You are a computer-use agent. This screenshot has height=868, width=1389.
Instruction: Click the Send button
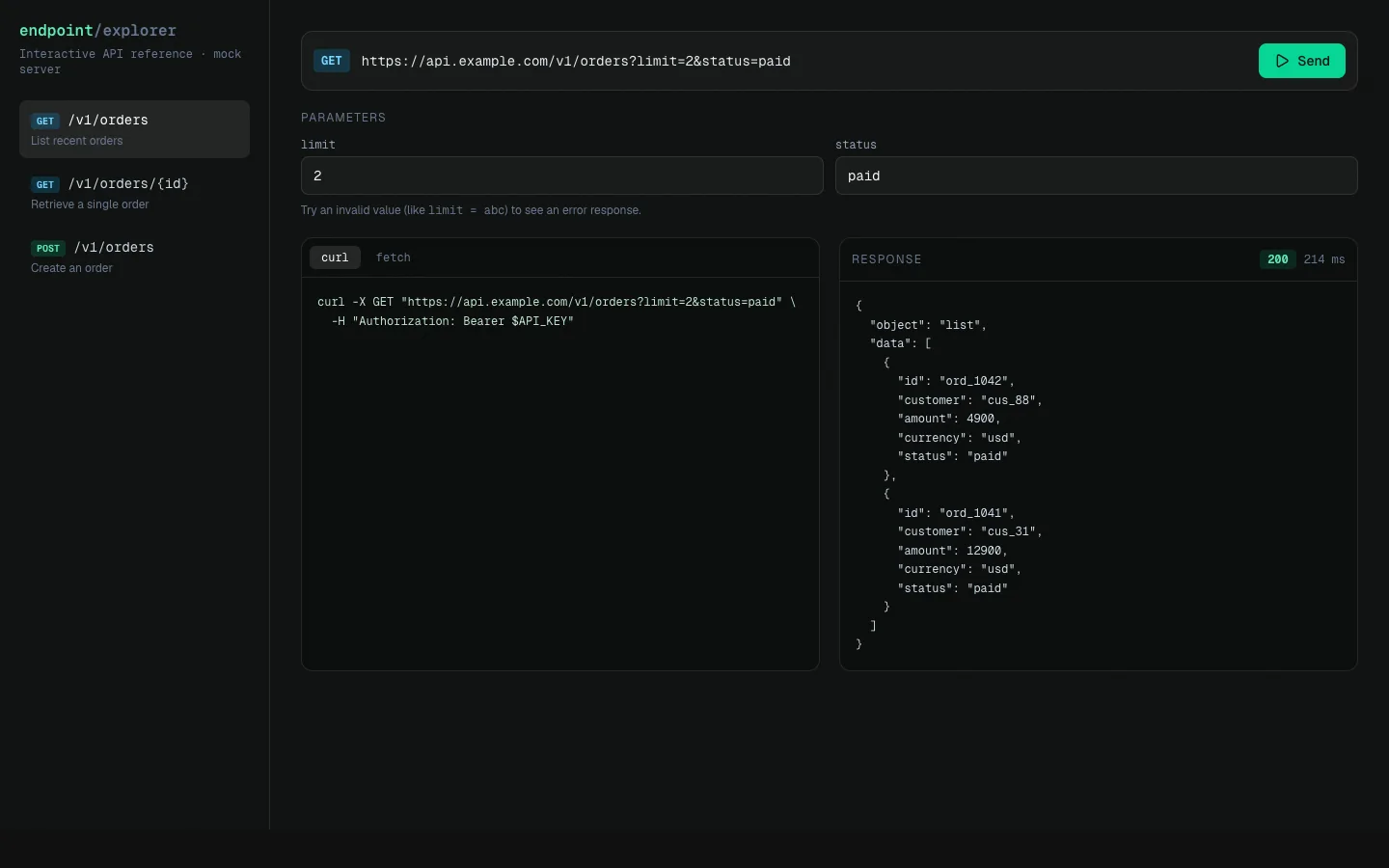(1301, 61)
